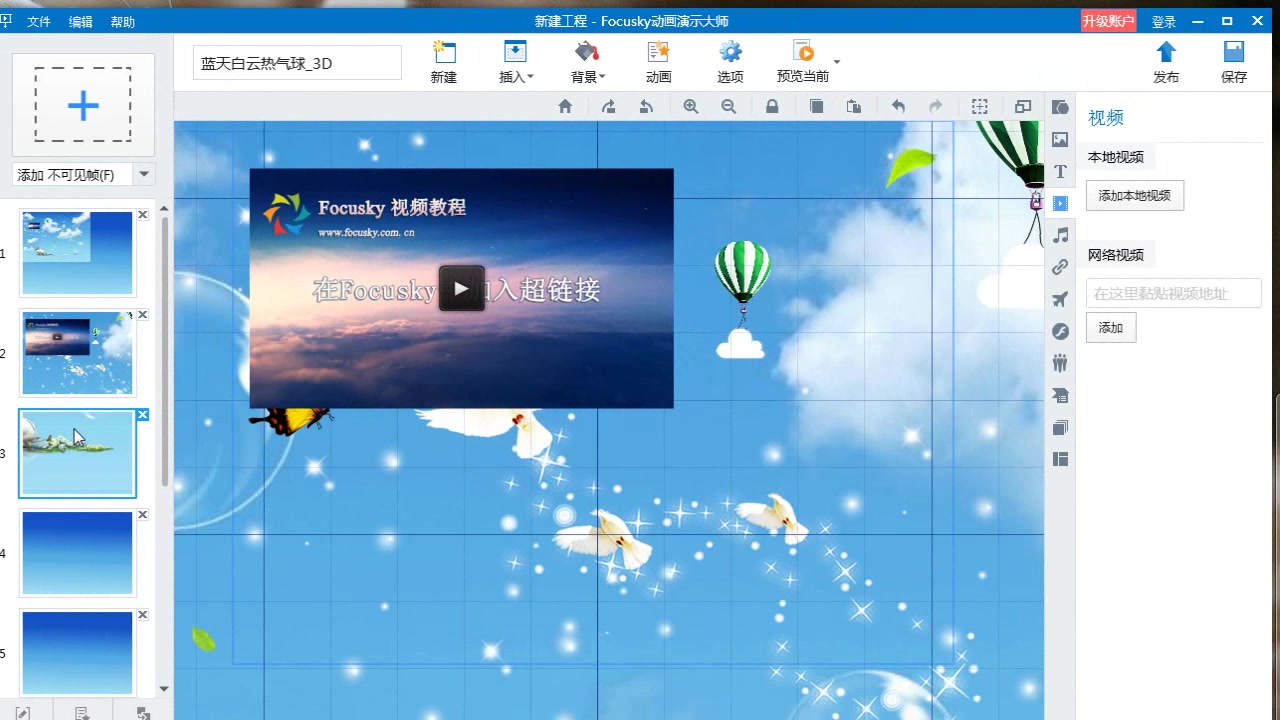The width and height of the screenshot is (1280, 720).
Task: Play the Focusky video on canvas
Action: point(461,288)
